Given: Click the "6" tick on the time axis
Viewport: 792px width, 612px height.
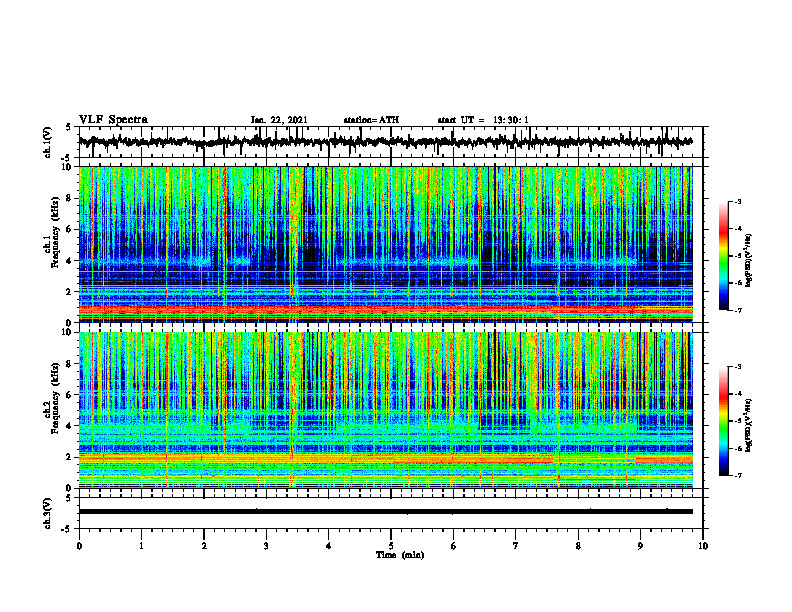Looking at the screenshot, I should click(x=454, y=546).
